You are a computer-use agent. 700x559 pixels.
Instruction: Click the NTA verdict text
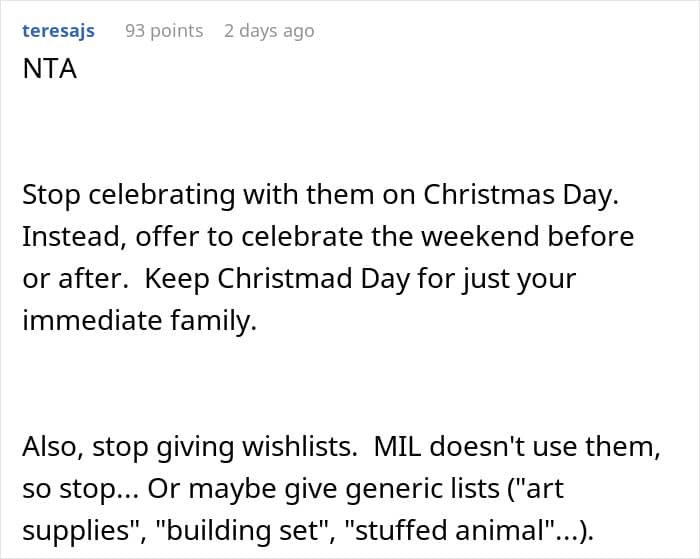(49, 71)
